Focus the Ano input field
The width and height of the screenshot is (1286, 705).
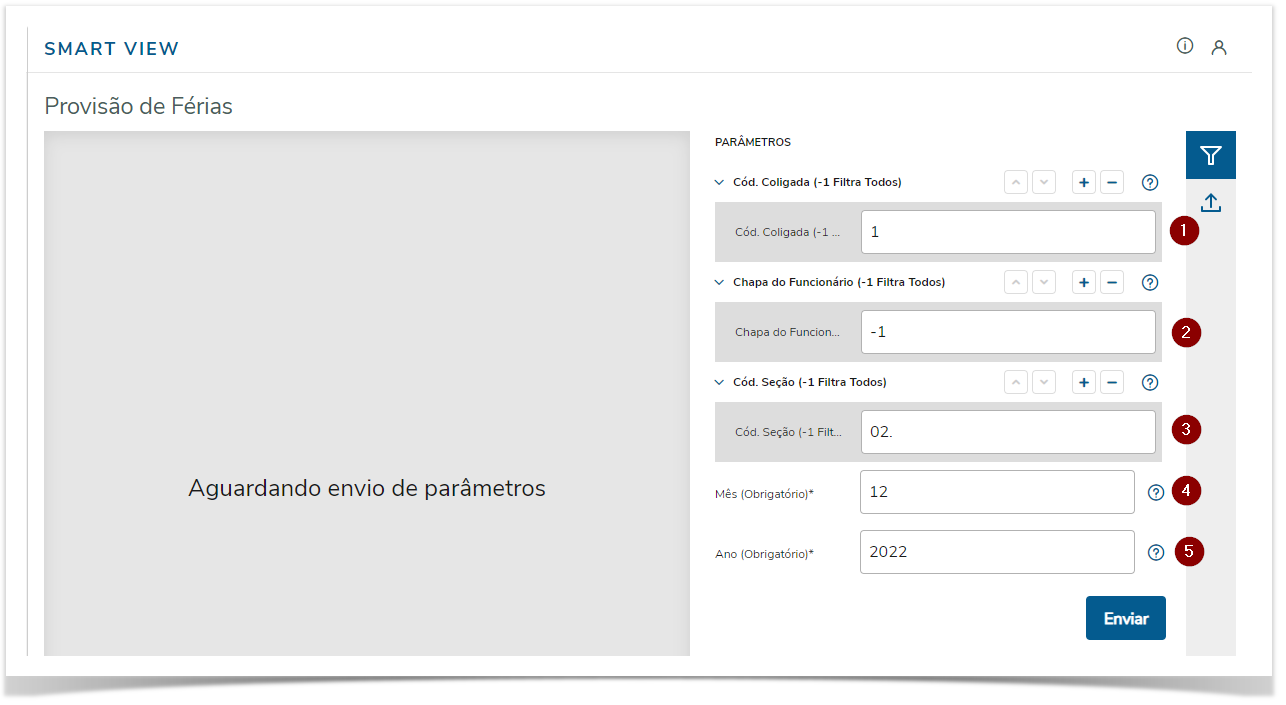[x=997, y=552]
